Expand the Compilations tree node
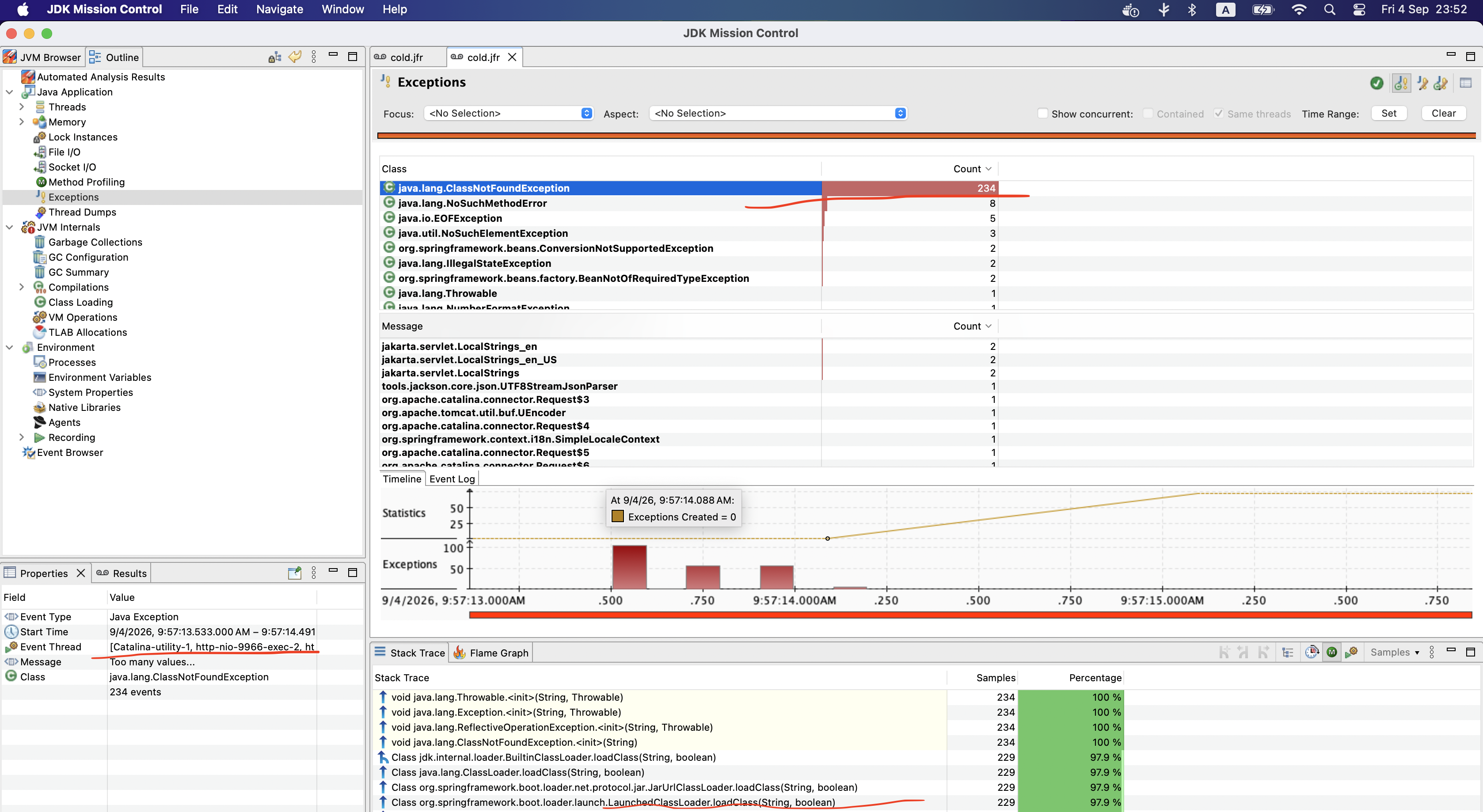This screenshot has height=812, width=1483. click(x=22, y=287)
